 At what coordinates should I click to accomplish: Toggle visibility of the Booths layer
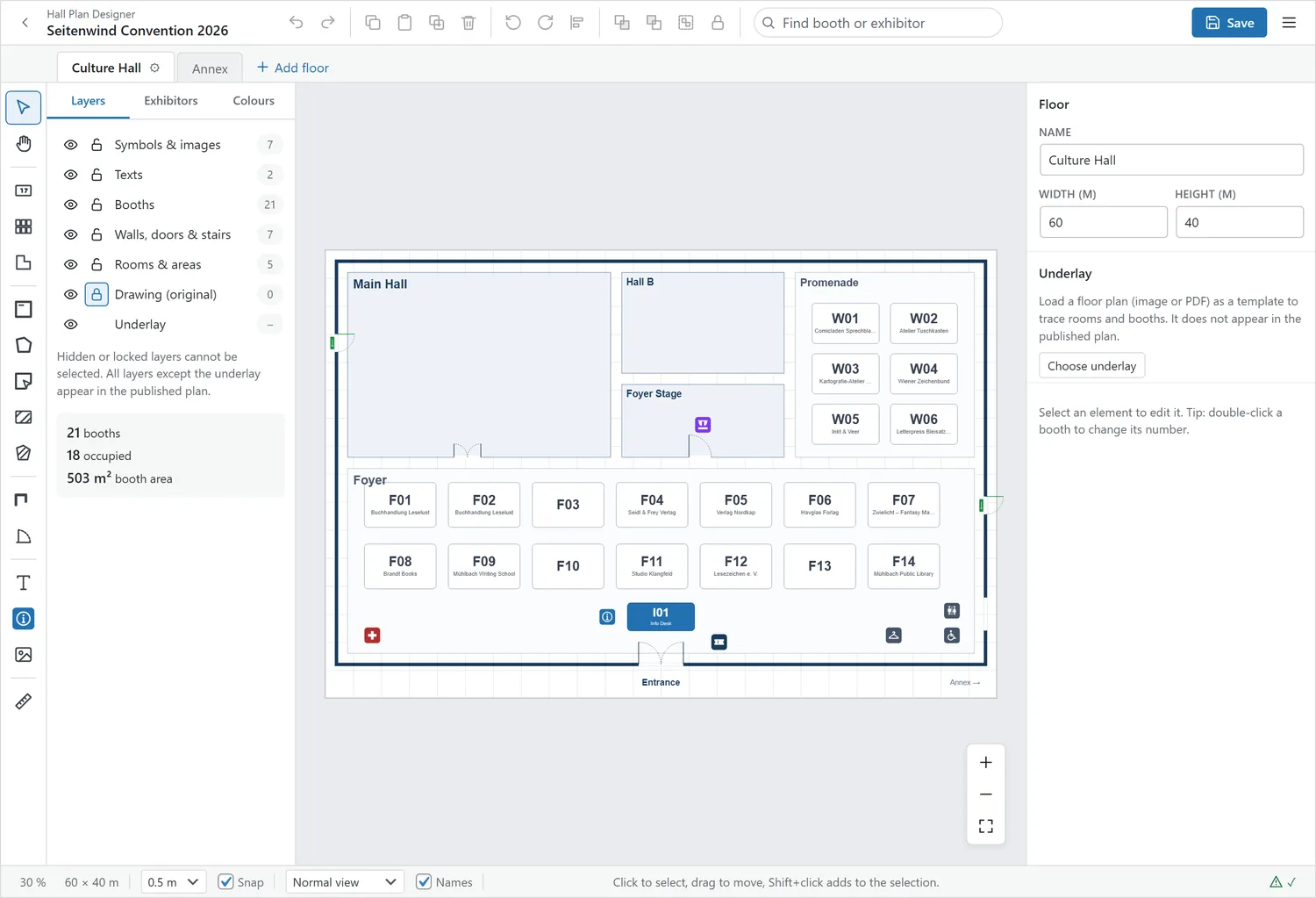(x=71, y=205)
